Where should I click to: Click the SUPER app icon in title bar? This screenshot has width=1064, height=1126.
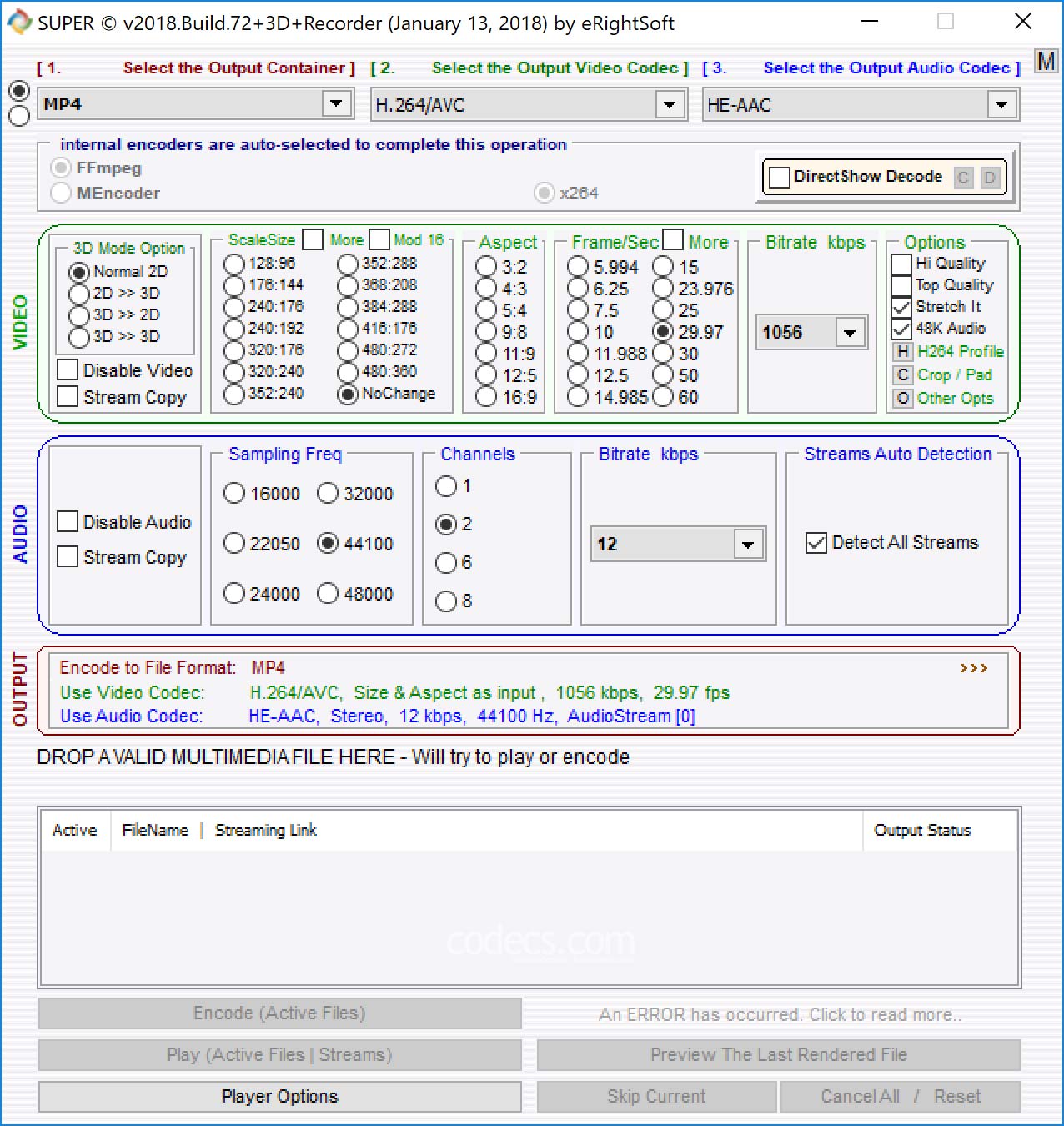[18, 23]
